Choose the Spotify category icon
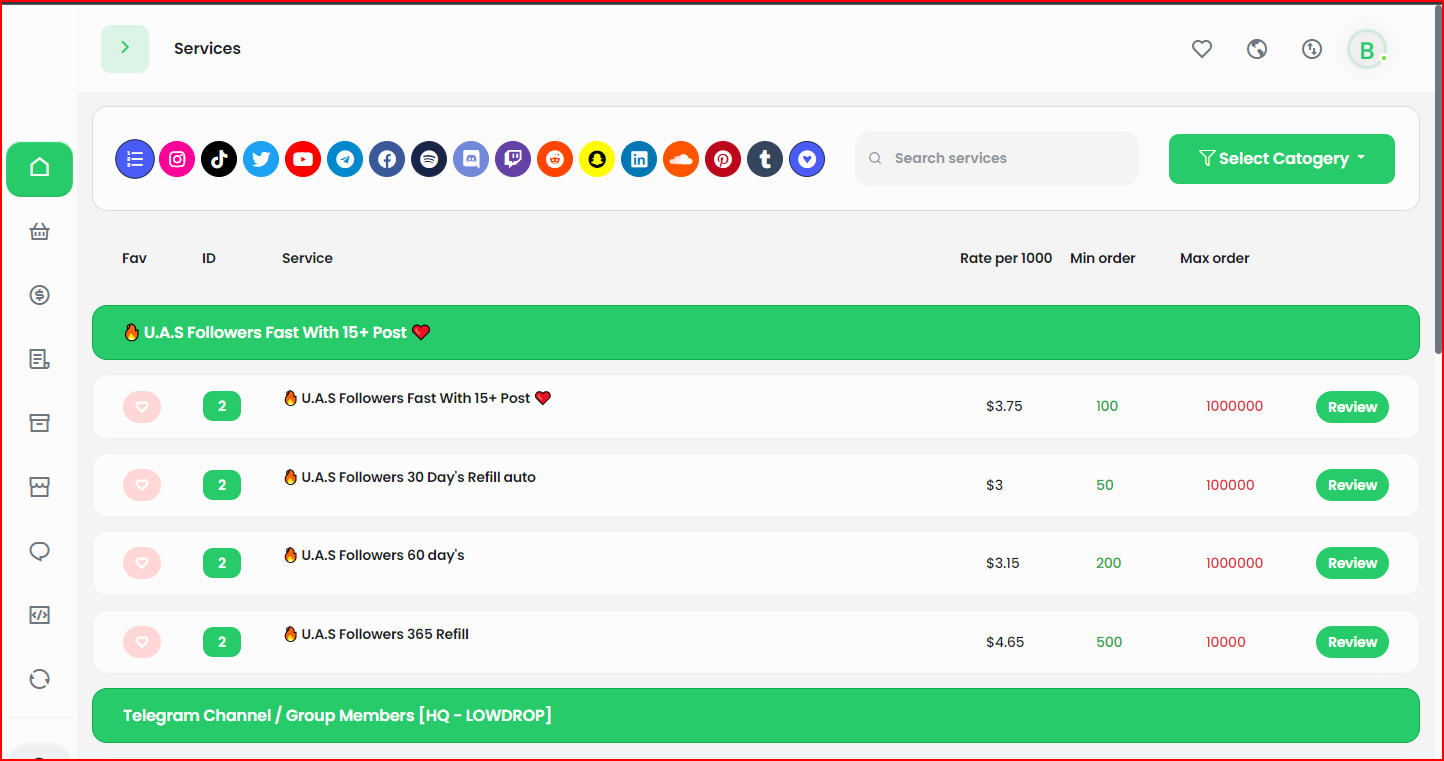This screenshot has height=761, width=1444. 429,159
